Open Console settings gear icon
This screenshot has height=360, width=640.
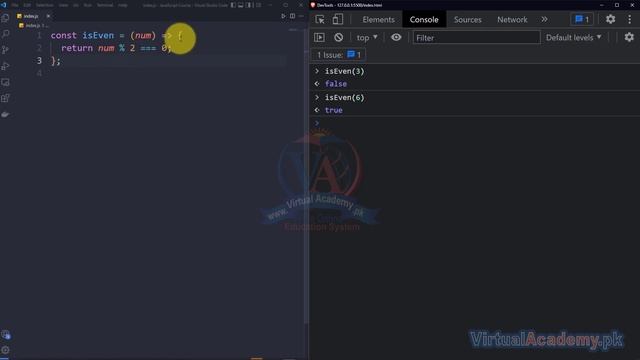[x=629, y=38]
